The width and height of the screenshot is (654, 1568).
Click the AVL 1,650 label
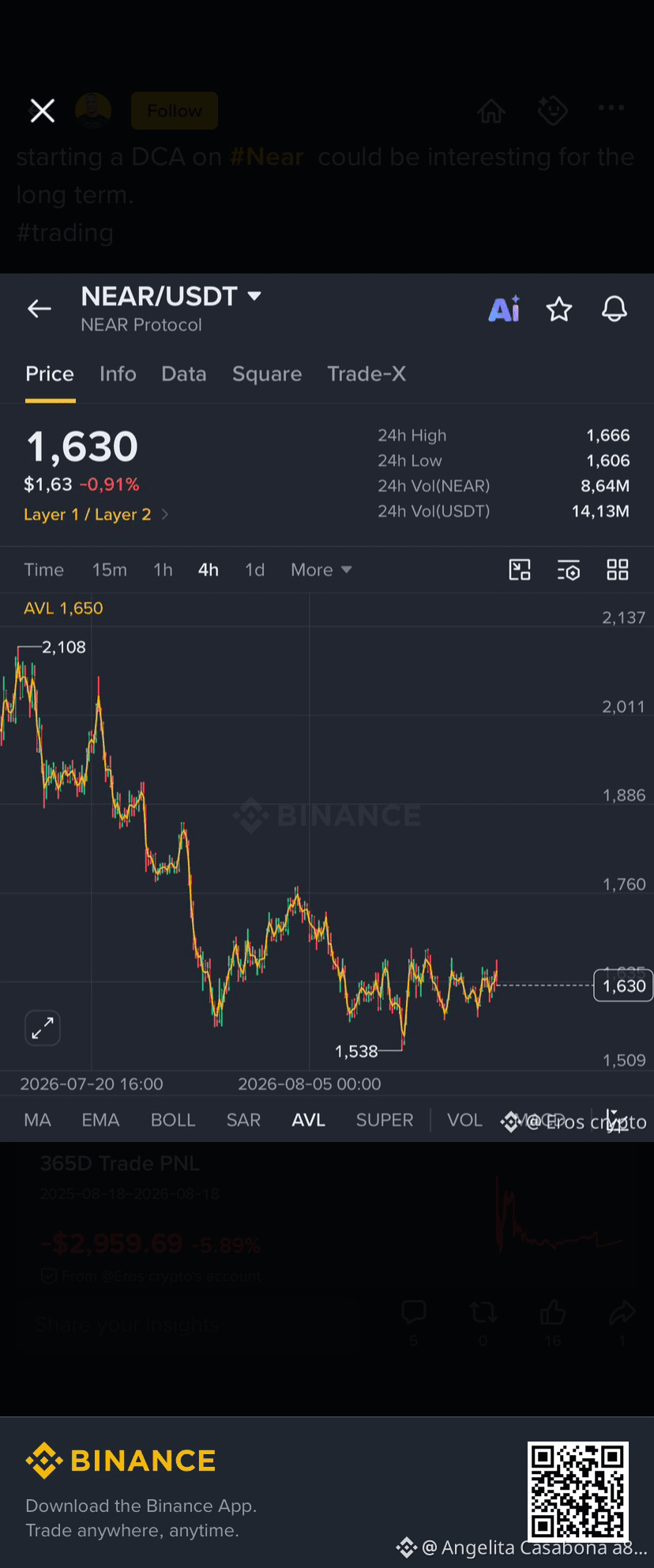point(63,609)
